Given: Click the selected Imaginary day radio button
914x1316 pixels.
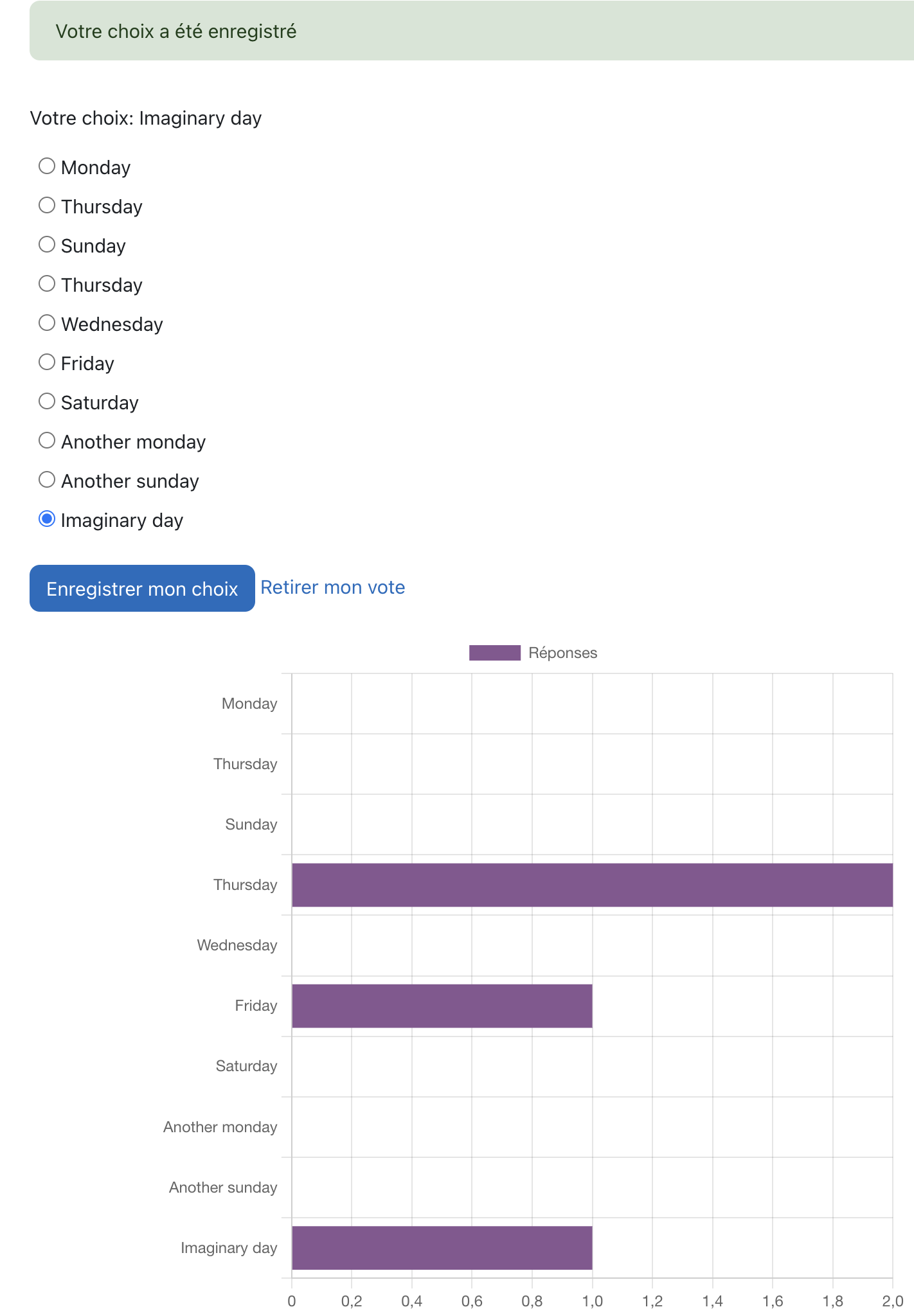Looking at the screenshot, I should click(x=47, y=519).
